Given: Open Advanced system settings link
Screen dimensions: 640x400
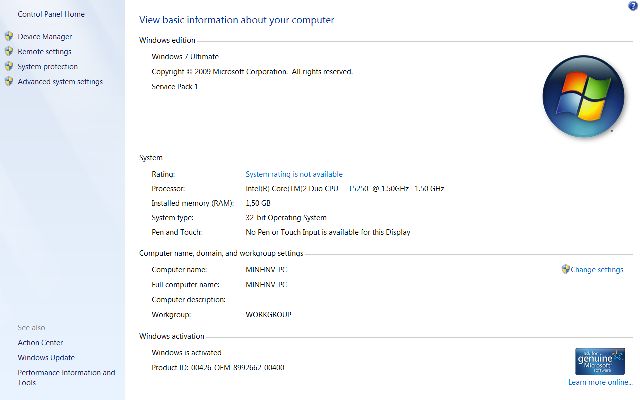Looking at the screenshot, I should [x=60, y=82].
